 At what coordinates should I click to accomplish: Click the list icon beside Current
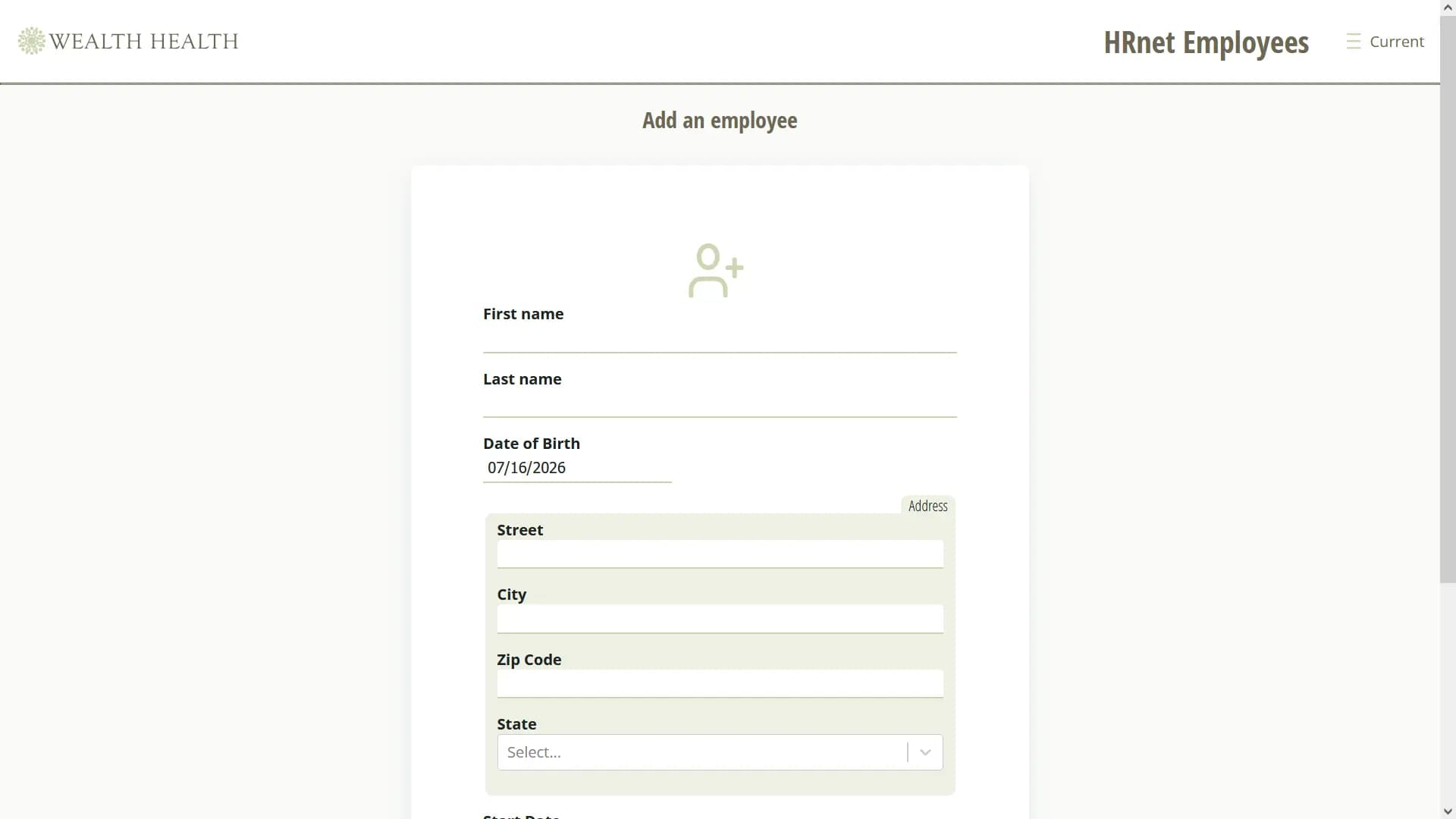(x=1354, y=42)
